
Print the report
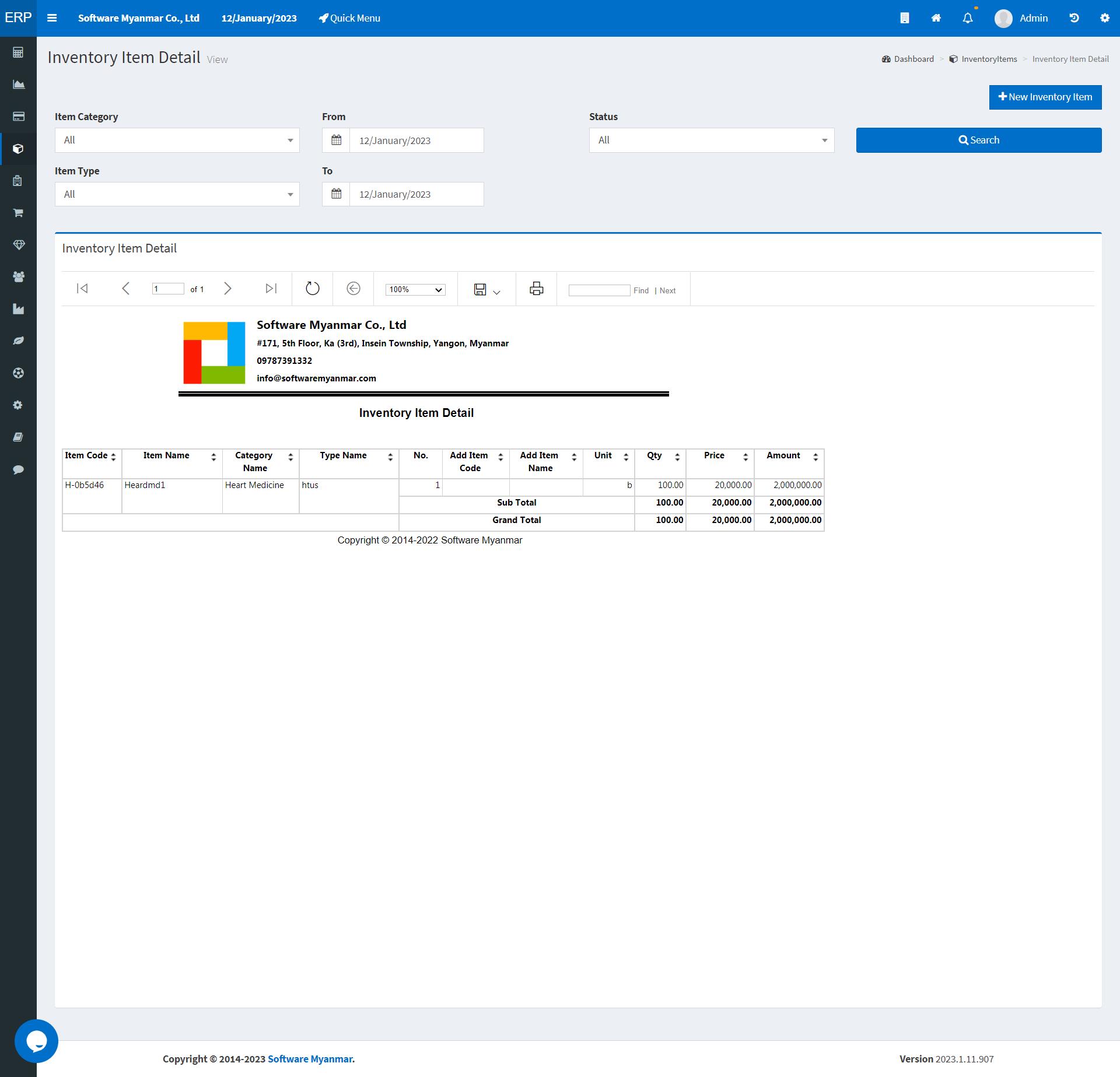point(537,289)
